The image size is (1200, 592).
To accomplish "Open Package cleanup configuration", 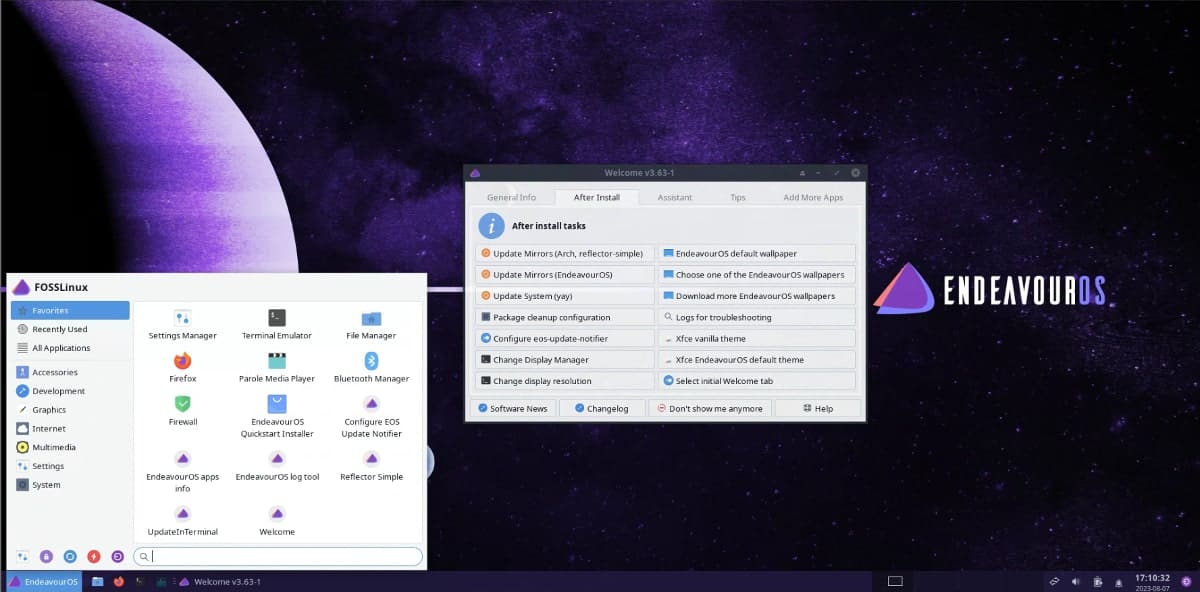I will coord(565,317).
